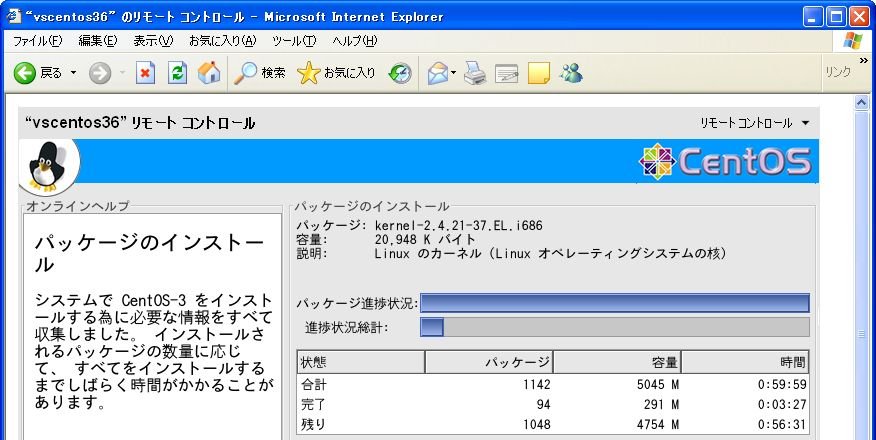Viewport: 876px width, 440px height.
Task: Minimize the Internet Explorer window
Action: tap(814, 17)
